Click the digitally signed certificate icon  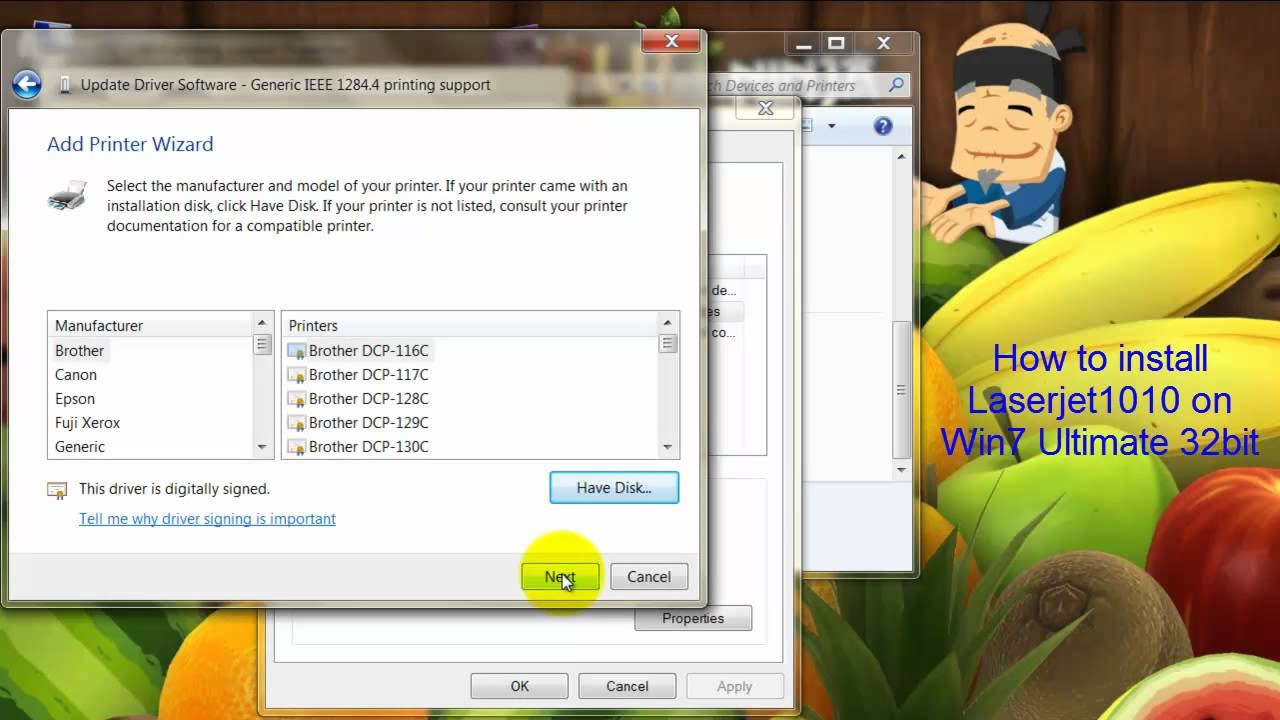[58, 490]
